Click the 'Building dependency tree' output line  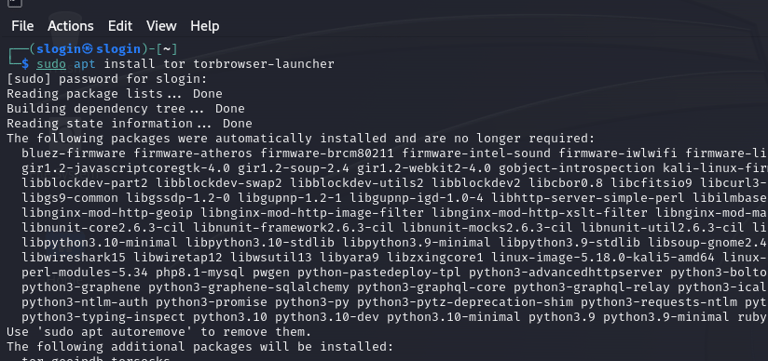pyautogui.click(x=125, y=108)
